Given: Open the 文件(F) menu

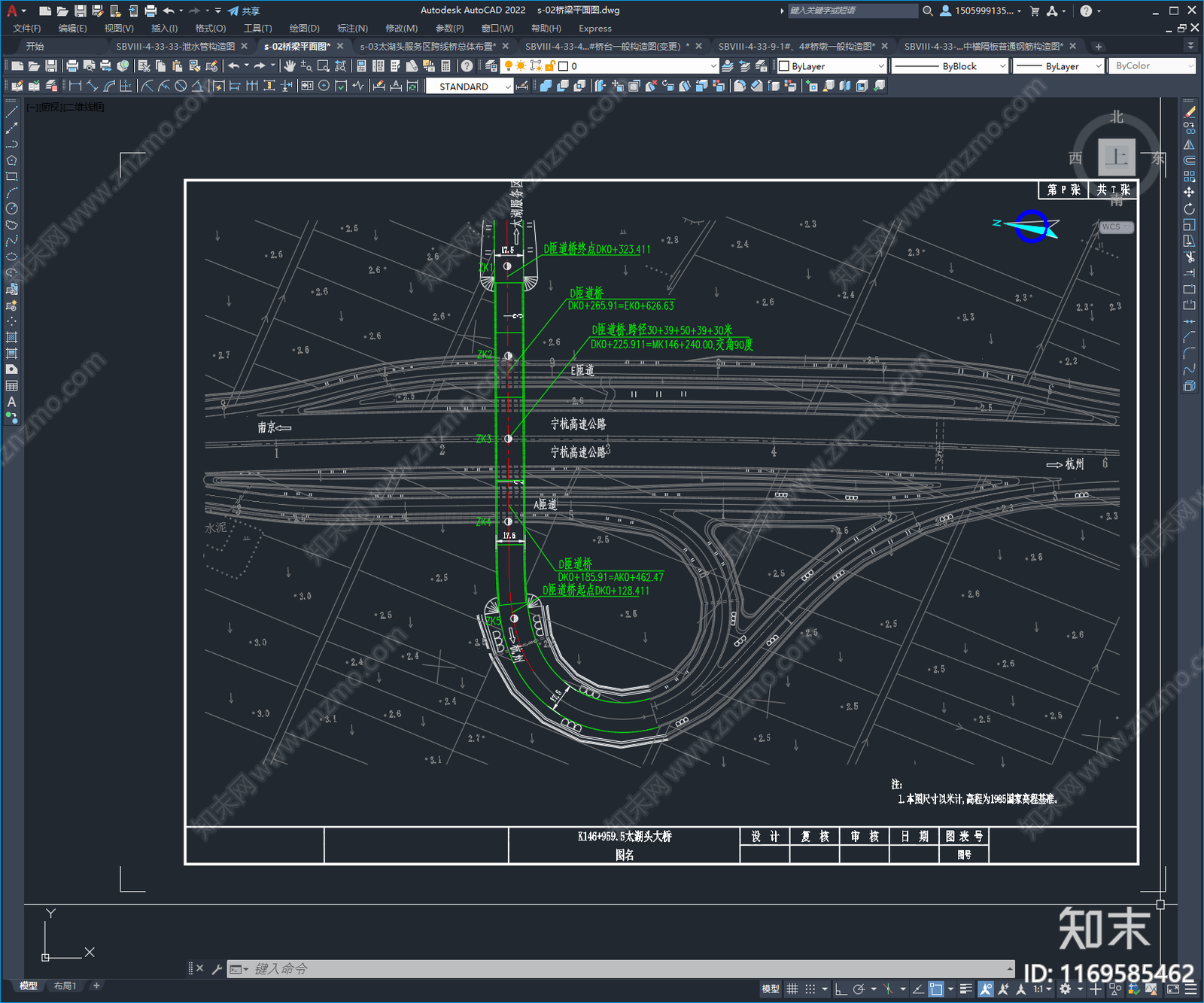Looking at the screenshot, I should pyautogui.click(x=27, y=28).
